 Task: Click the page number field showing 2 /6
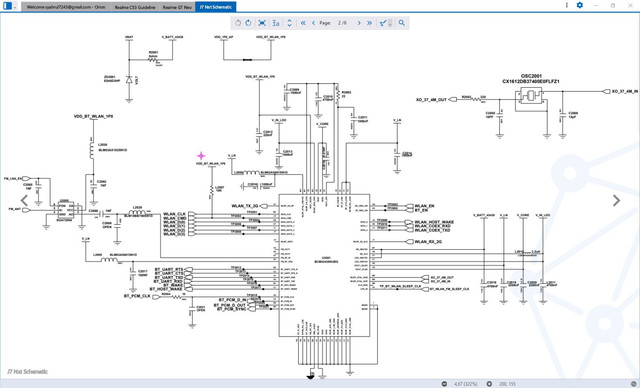click(x=342, y=23)
